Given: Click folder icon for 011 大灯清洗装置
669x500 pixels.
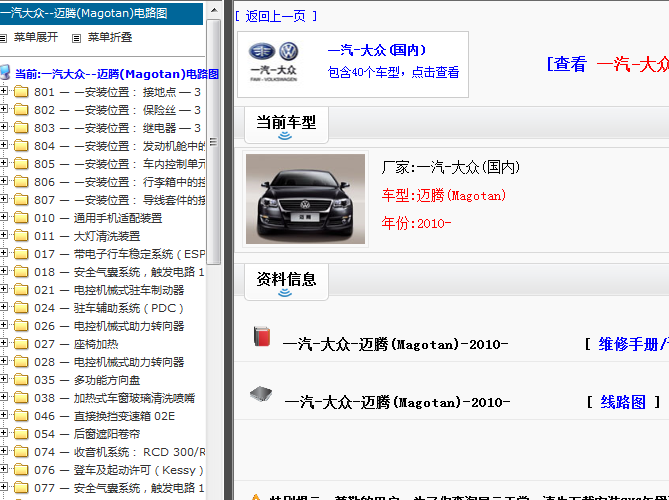Looking at the screenshot, I should (x=21, y=235).
